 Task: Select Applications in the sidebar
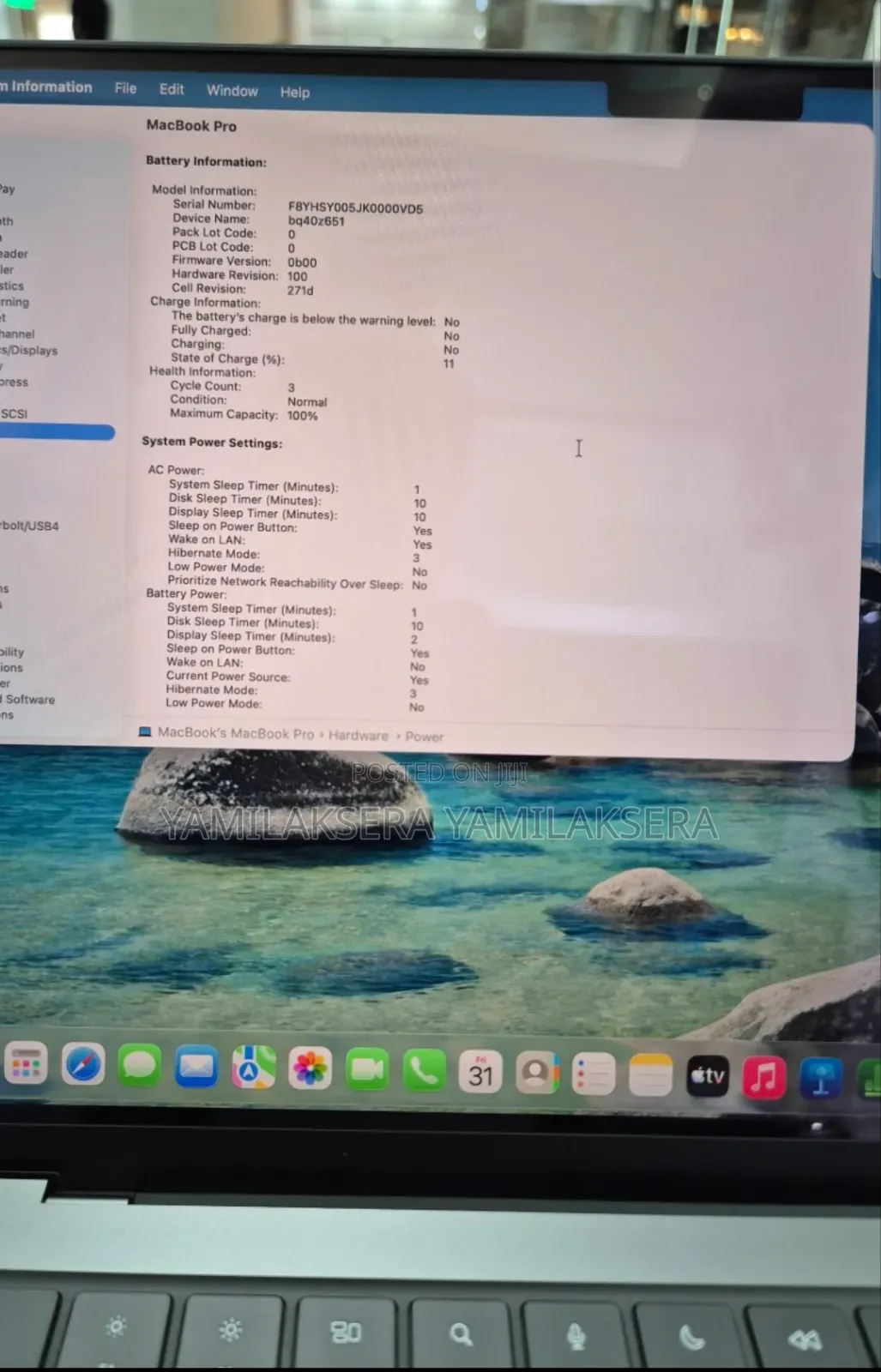pos(12,667)
